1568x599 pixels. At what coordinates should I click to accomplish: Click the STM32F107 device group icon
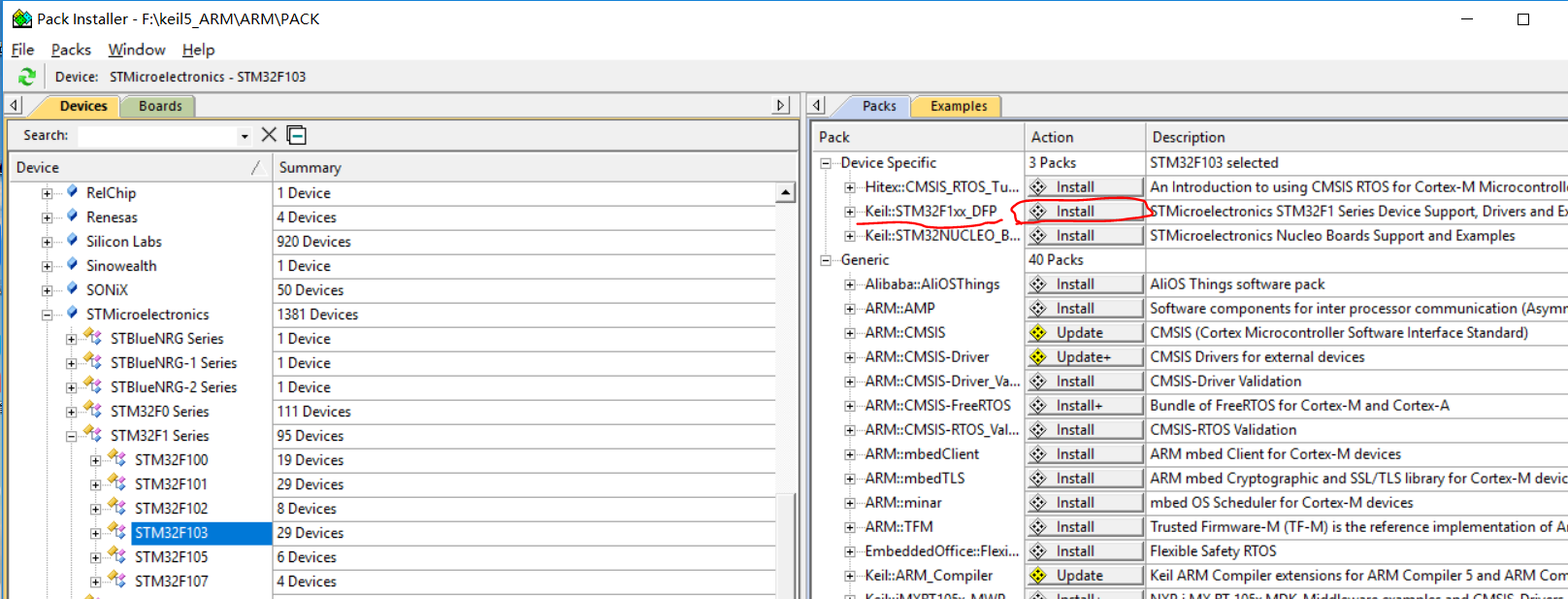point(117,581)
